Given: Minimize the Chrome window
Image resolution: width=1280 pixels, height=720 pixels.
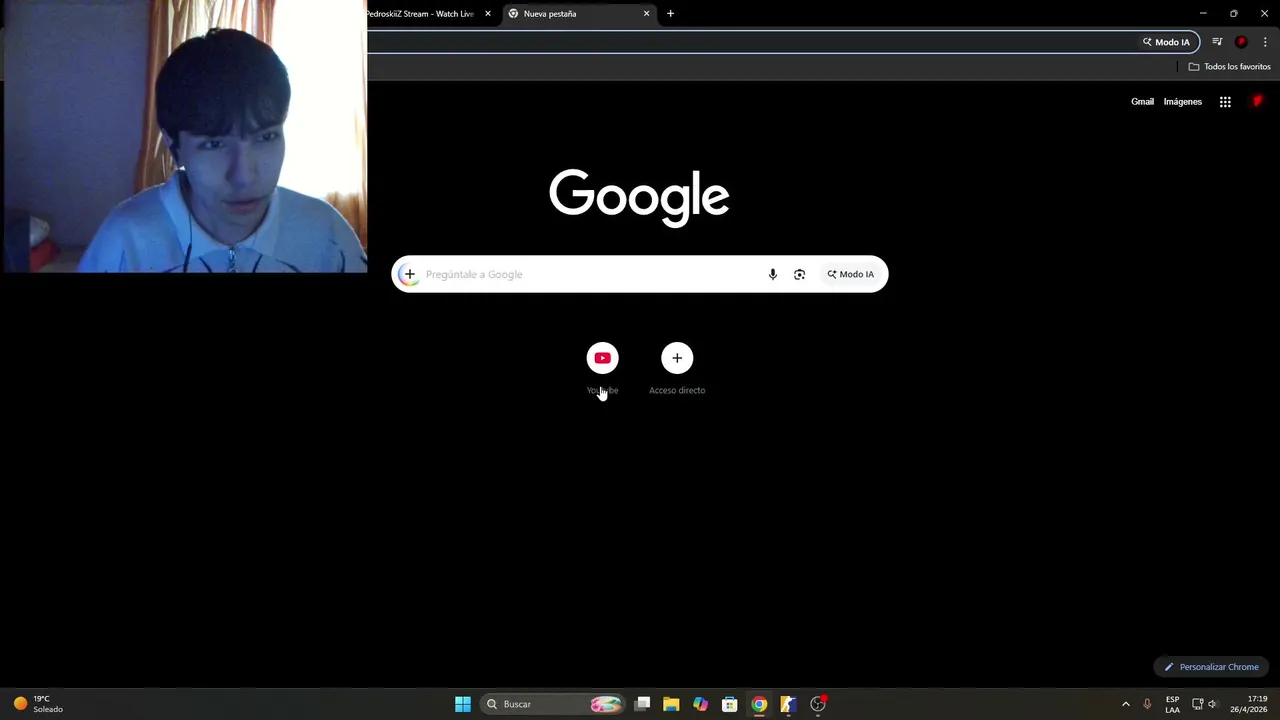Looking at the screenshot, I should click(1203, 13).
